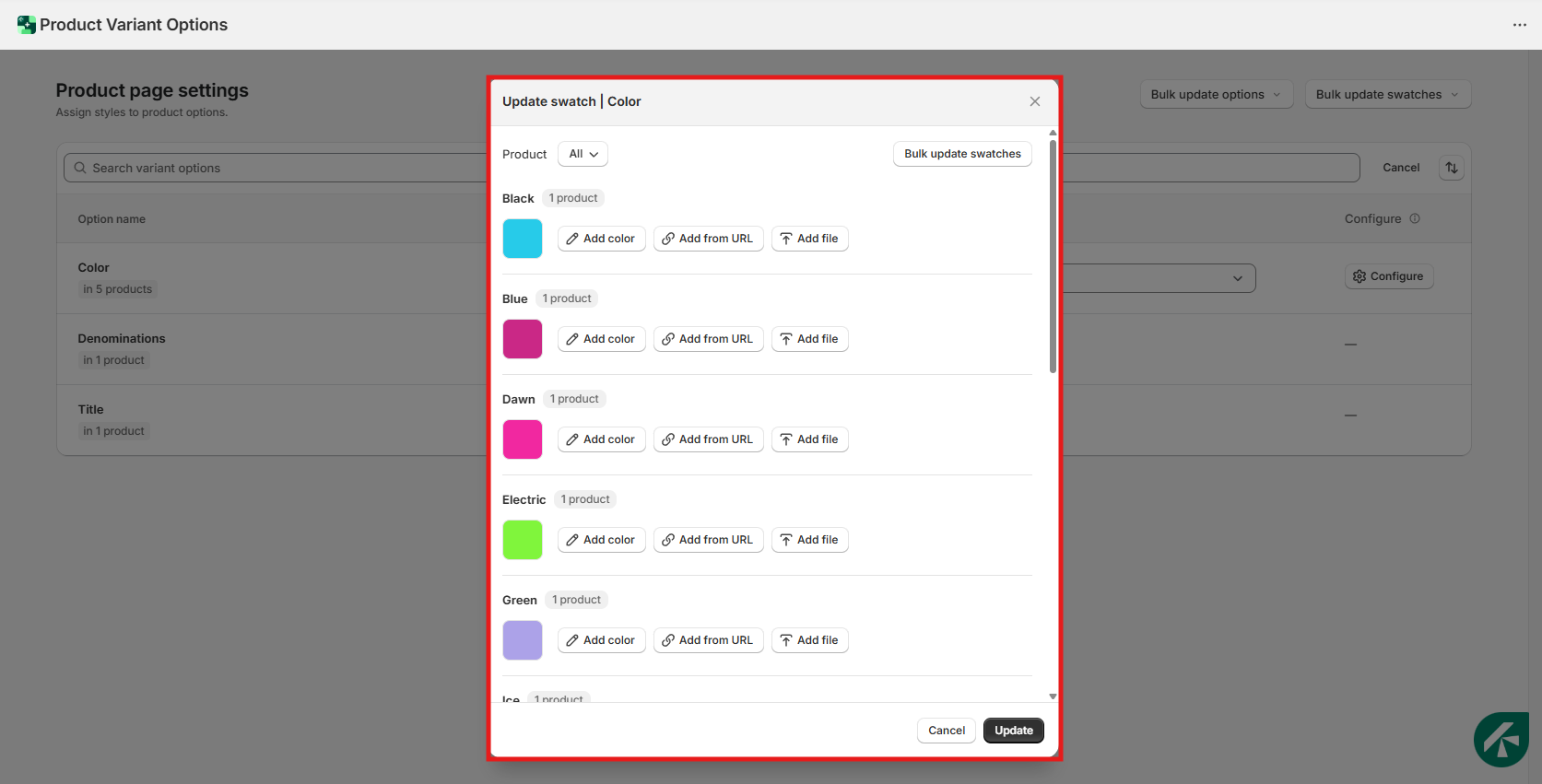
Task: Click Cancel in the dialog footer
Action: (946, 731)
